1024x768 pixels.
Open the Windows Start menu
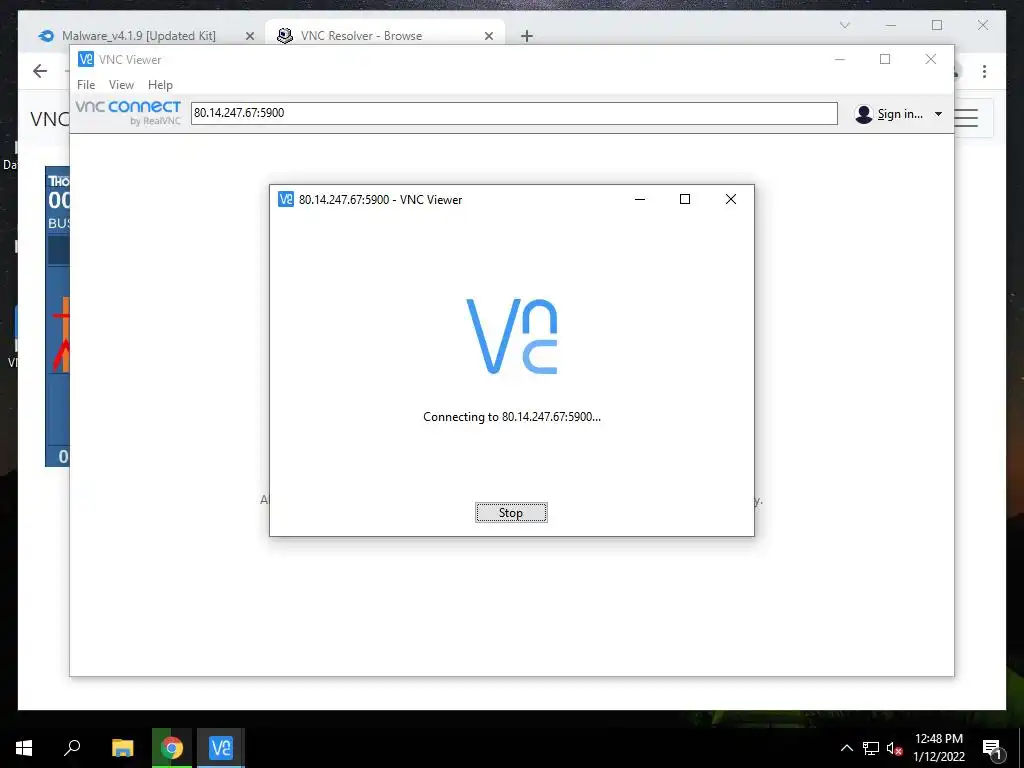coord(24,748)
